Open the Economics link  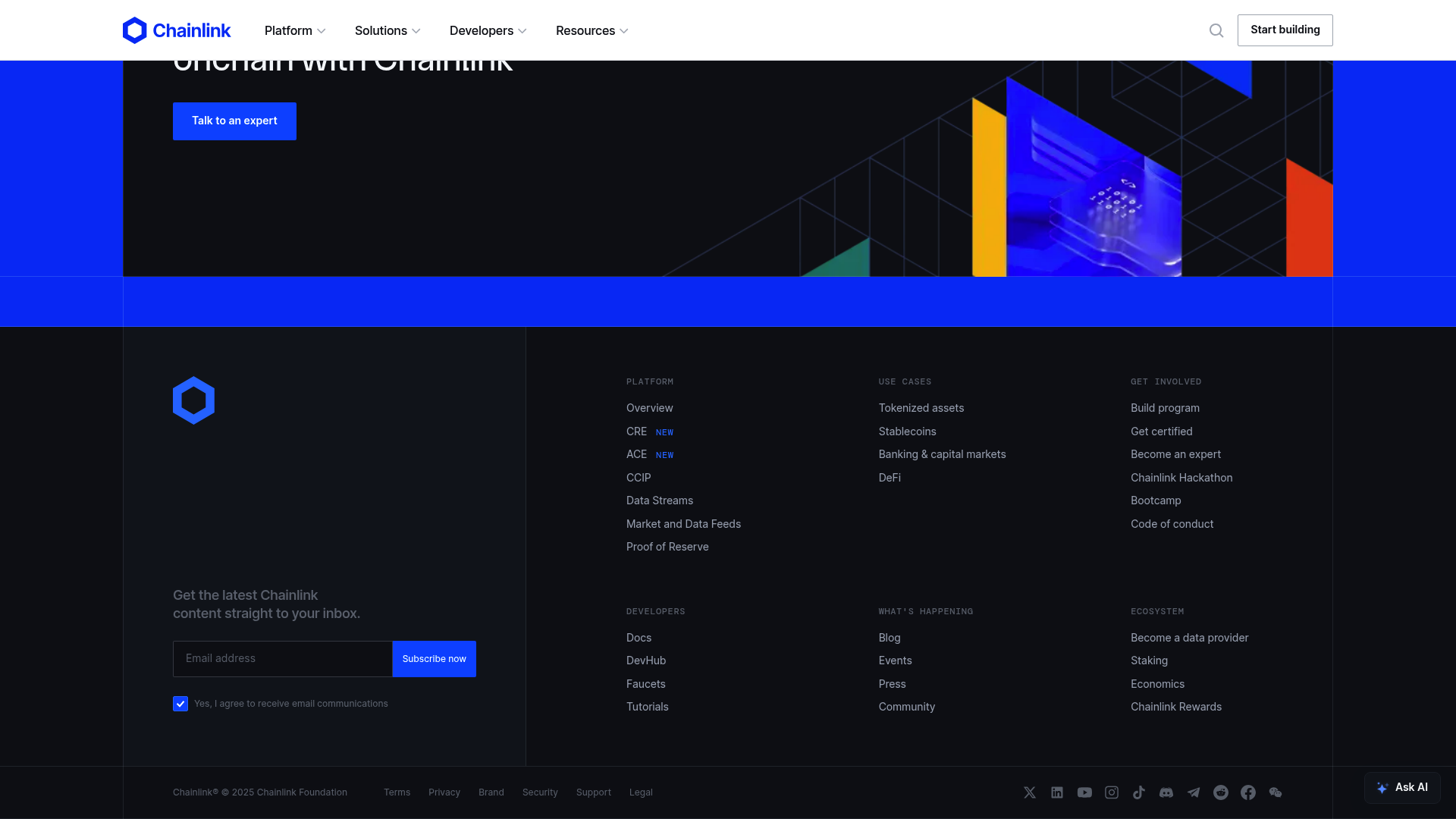click(x=1158, y=684)
